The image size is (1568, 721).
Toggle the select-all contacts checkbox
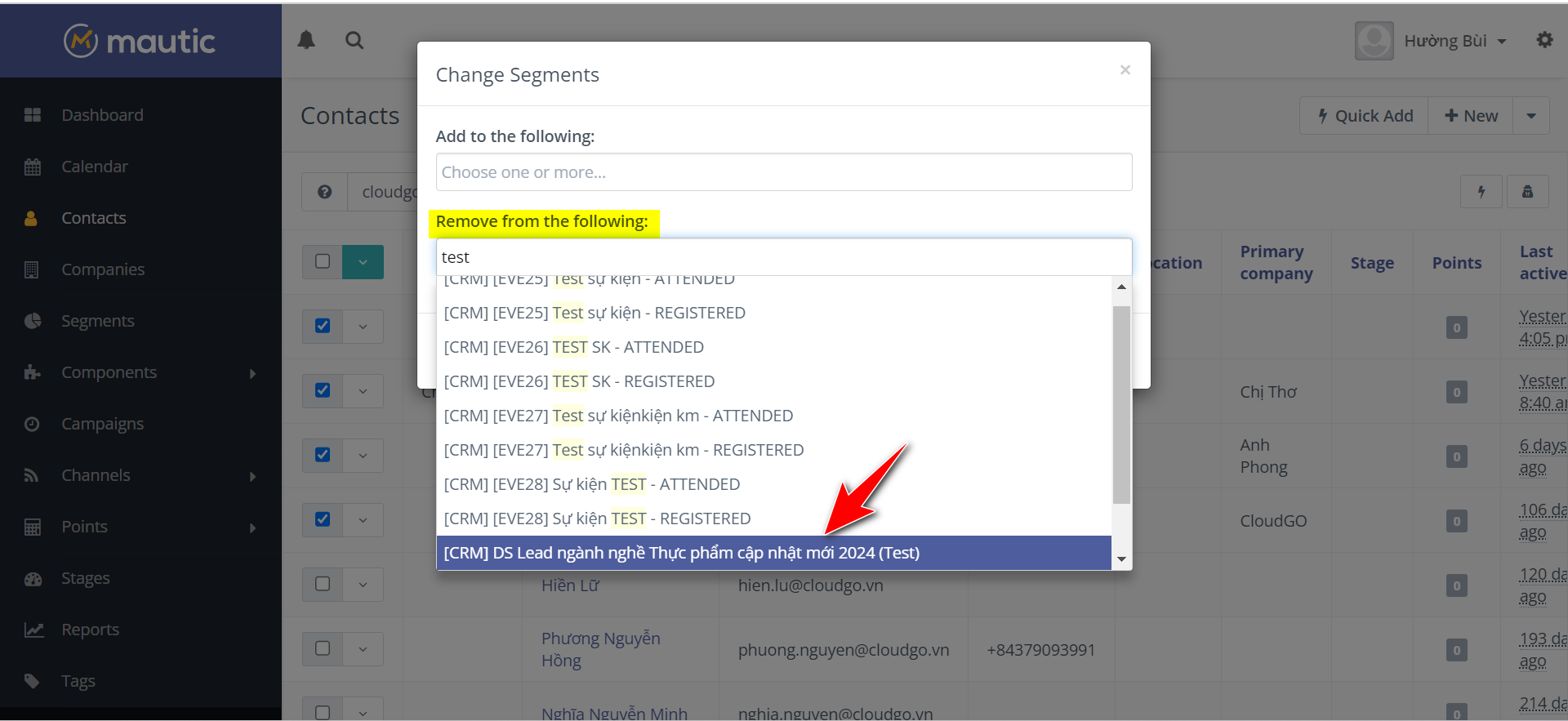tap(323, 261)
